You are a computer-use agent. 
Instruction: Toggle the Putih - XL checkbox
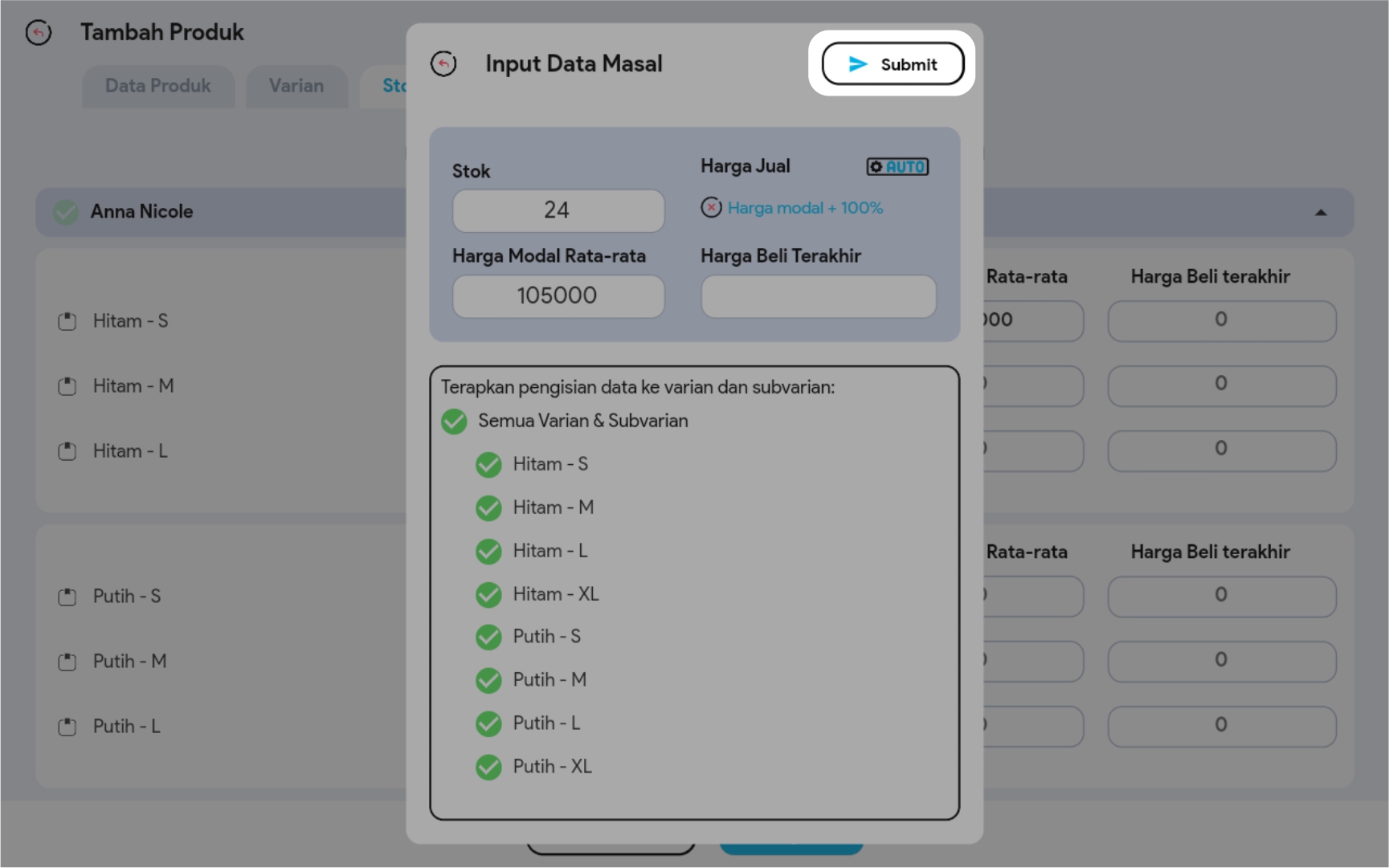tap(488, 768)
